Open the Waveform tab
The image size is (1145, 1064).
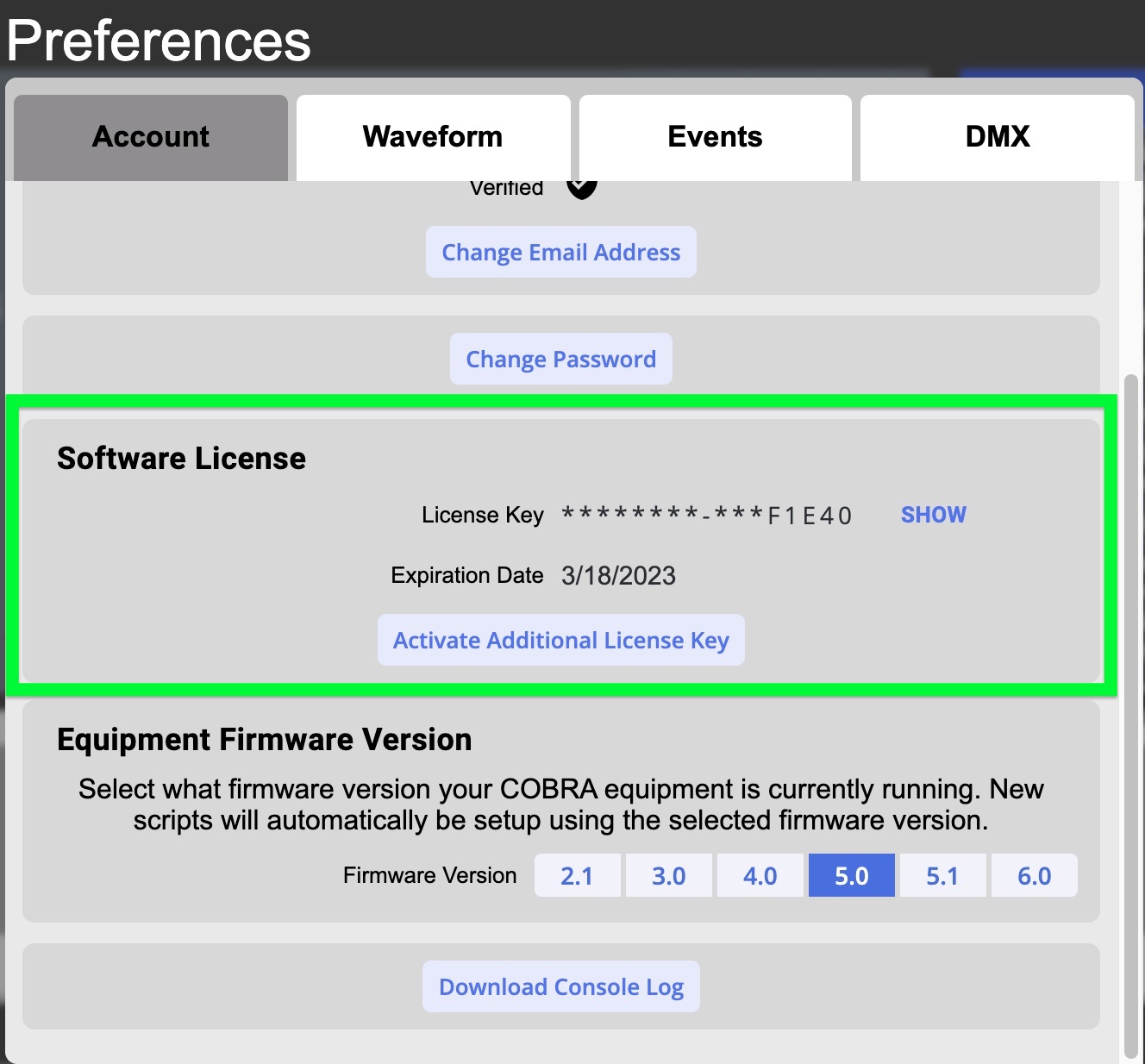433,137
